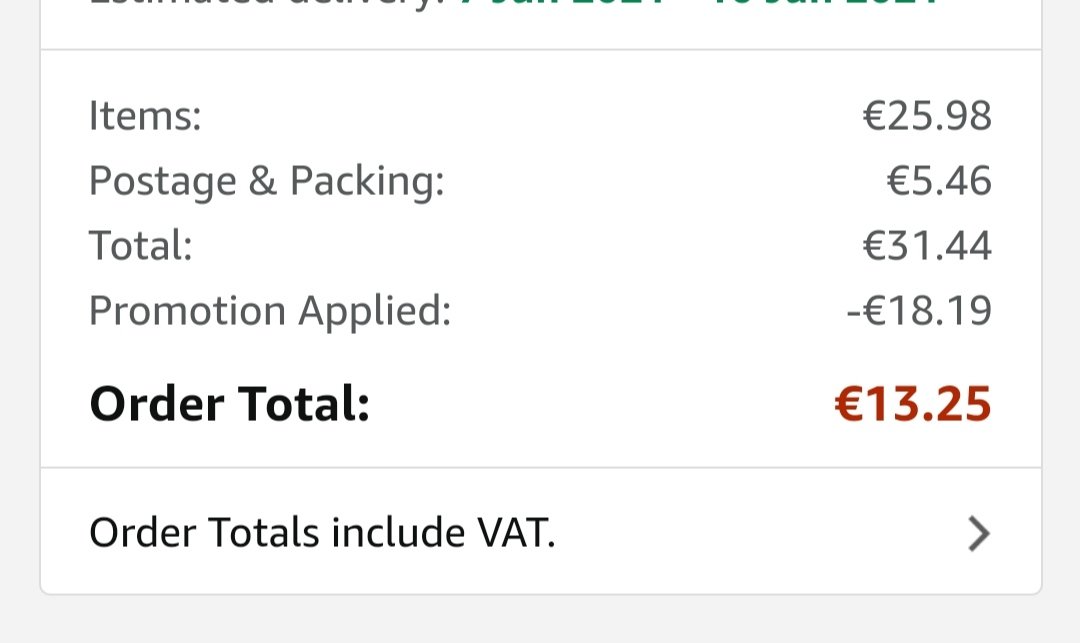Select the -€18.19 promotion discount
This screenshot has height=643, width=1080.
click(919, 311)
